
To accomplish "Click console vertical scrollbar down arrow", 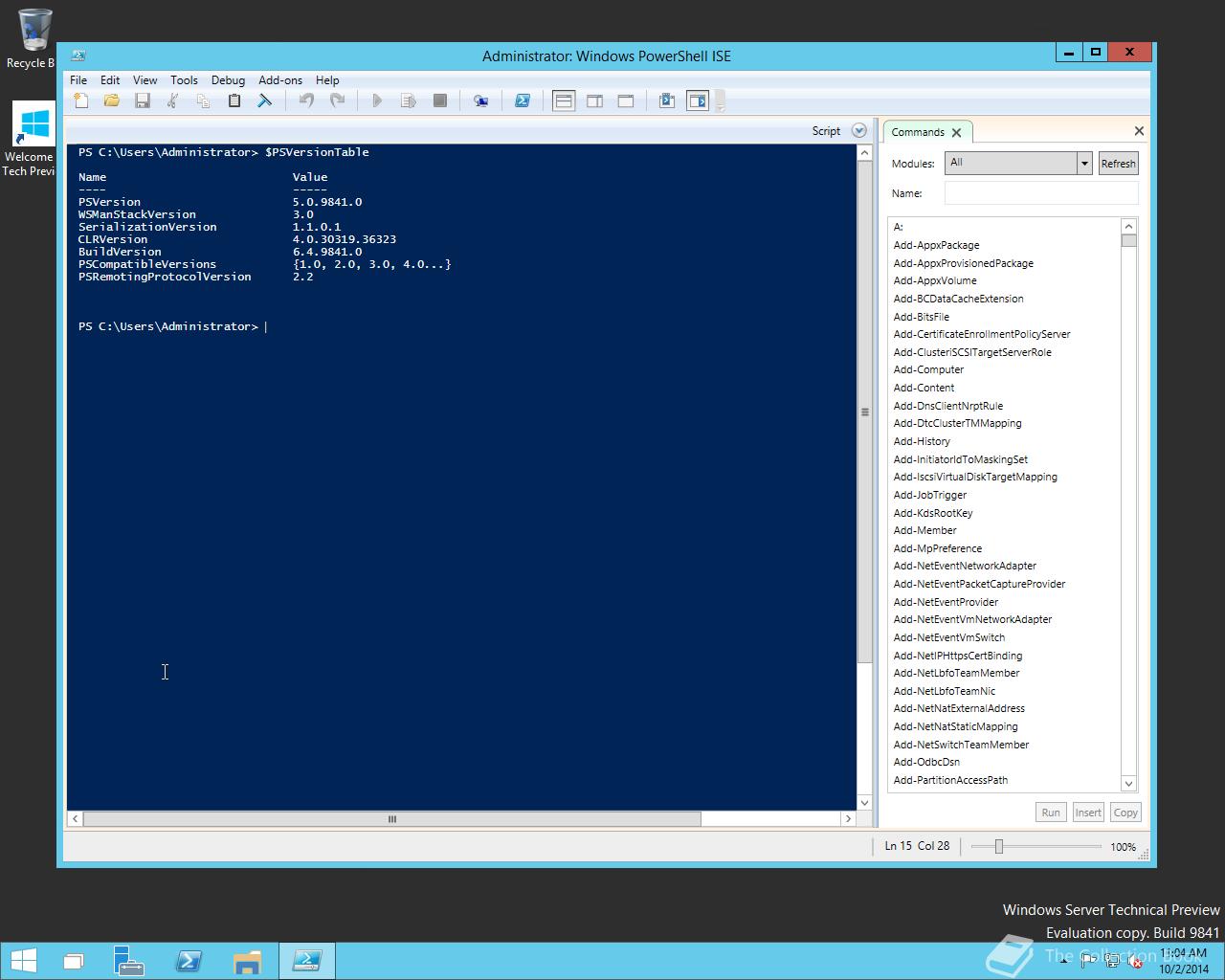I will click(865, 803).
